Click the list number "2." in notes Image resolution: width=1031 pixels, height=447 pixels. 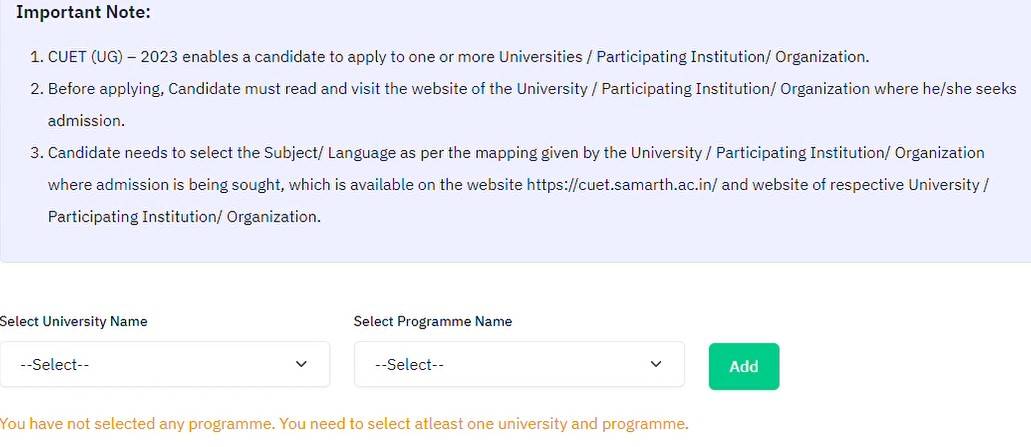click(37, 89)
